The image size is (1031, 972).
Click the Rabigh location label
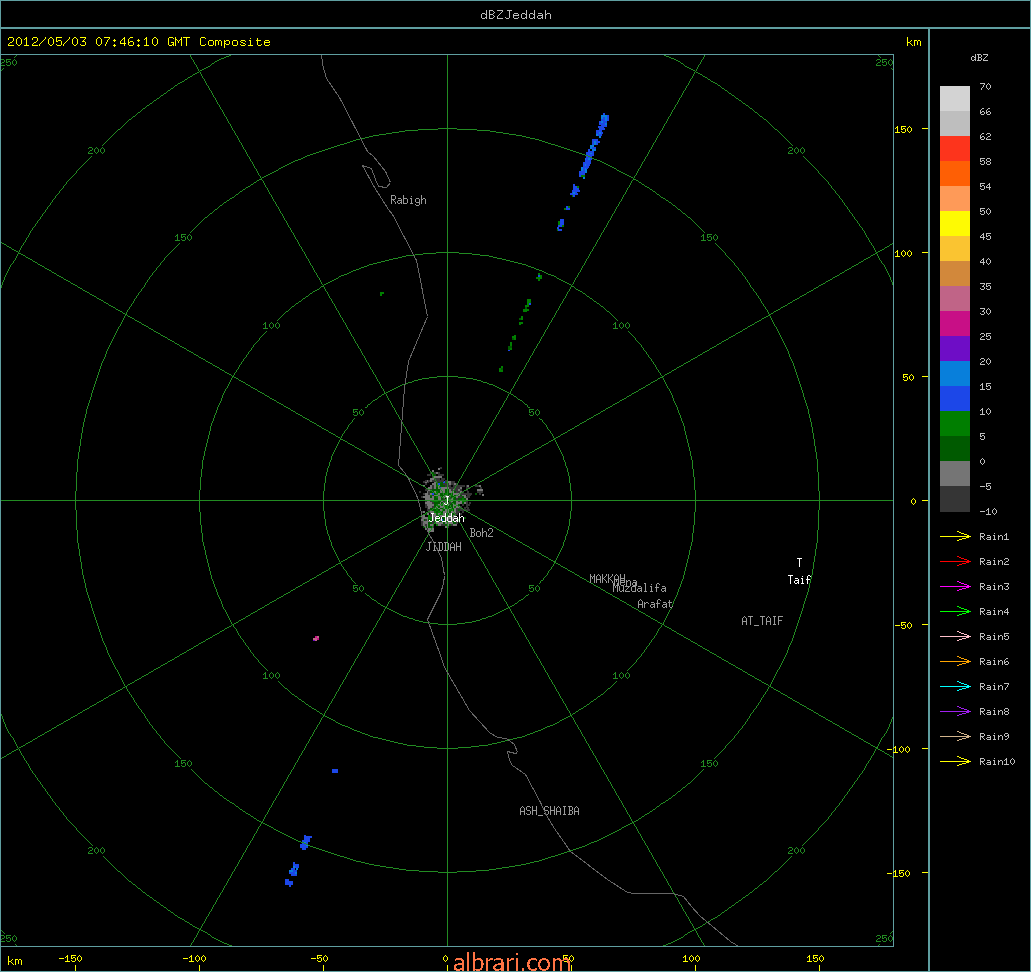pyautogui.click(x=408, y=200)
